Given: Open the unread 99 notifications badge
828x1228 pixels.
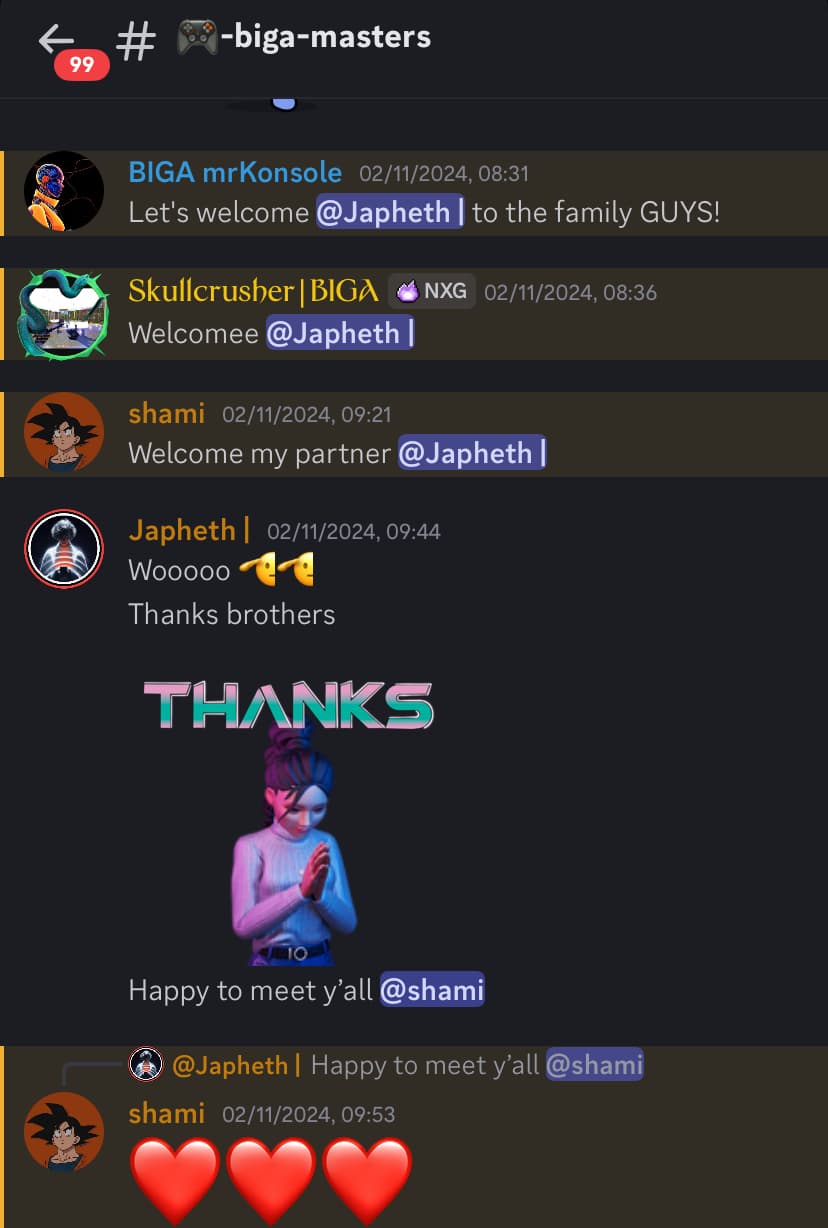Looking at the screenshot, I should [82, 65].
